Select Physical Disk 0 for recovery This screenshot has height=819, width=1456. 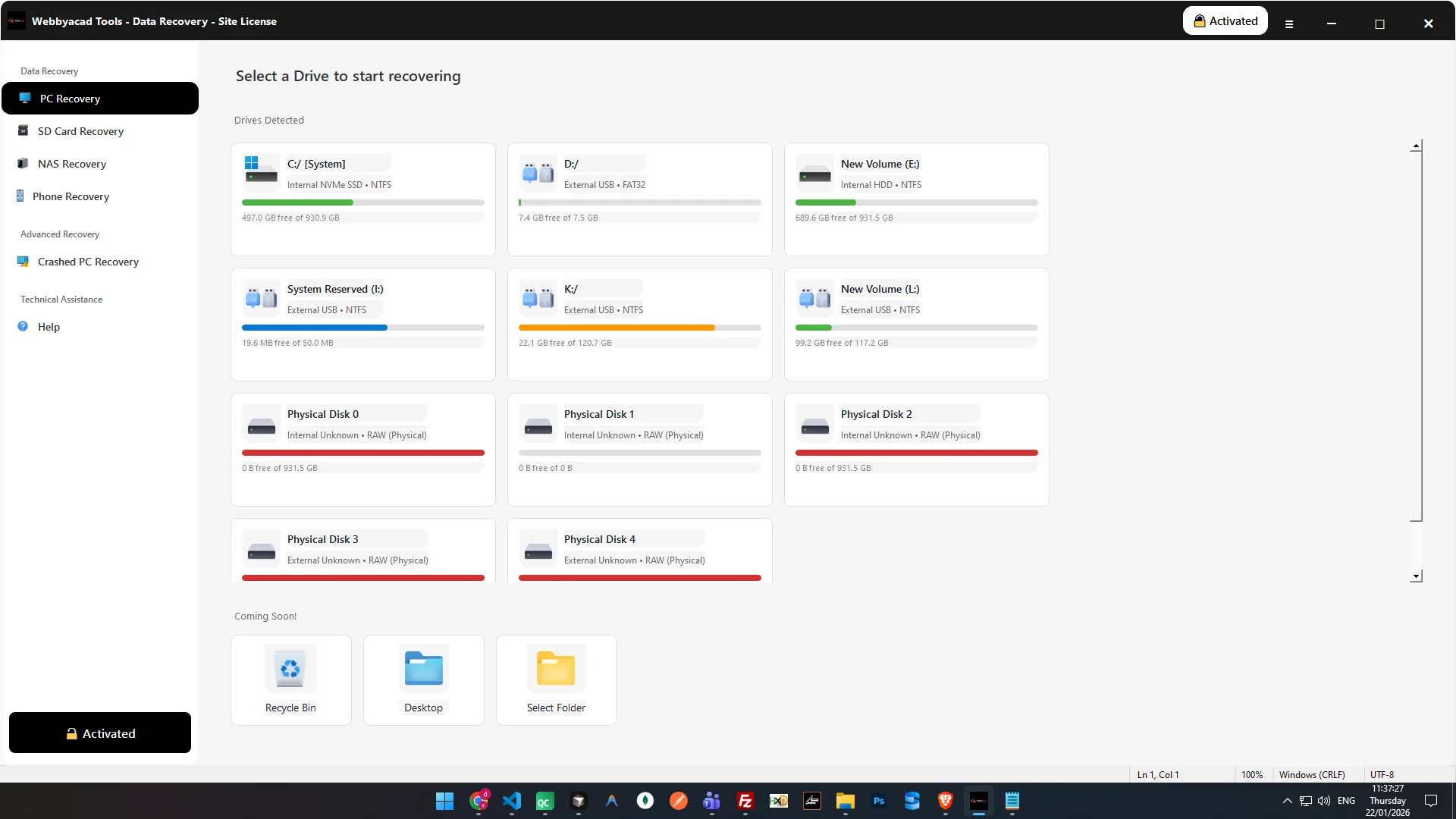coord(362,449)
